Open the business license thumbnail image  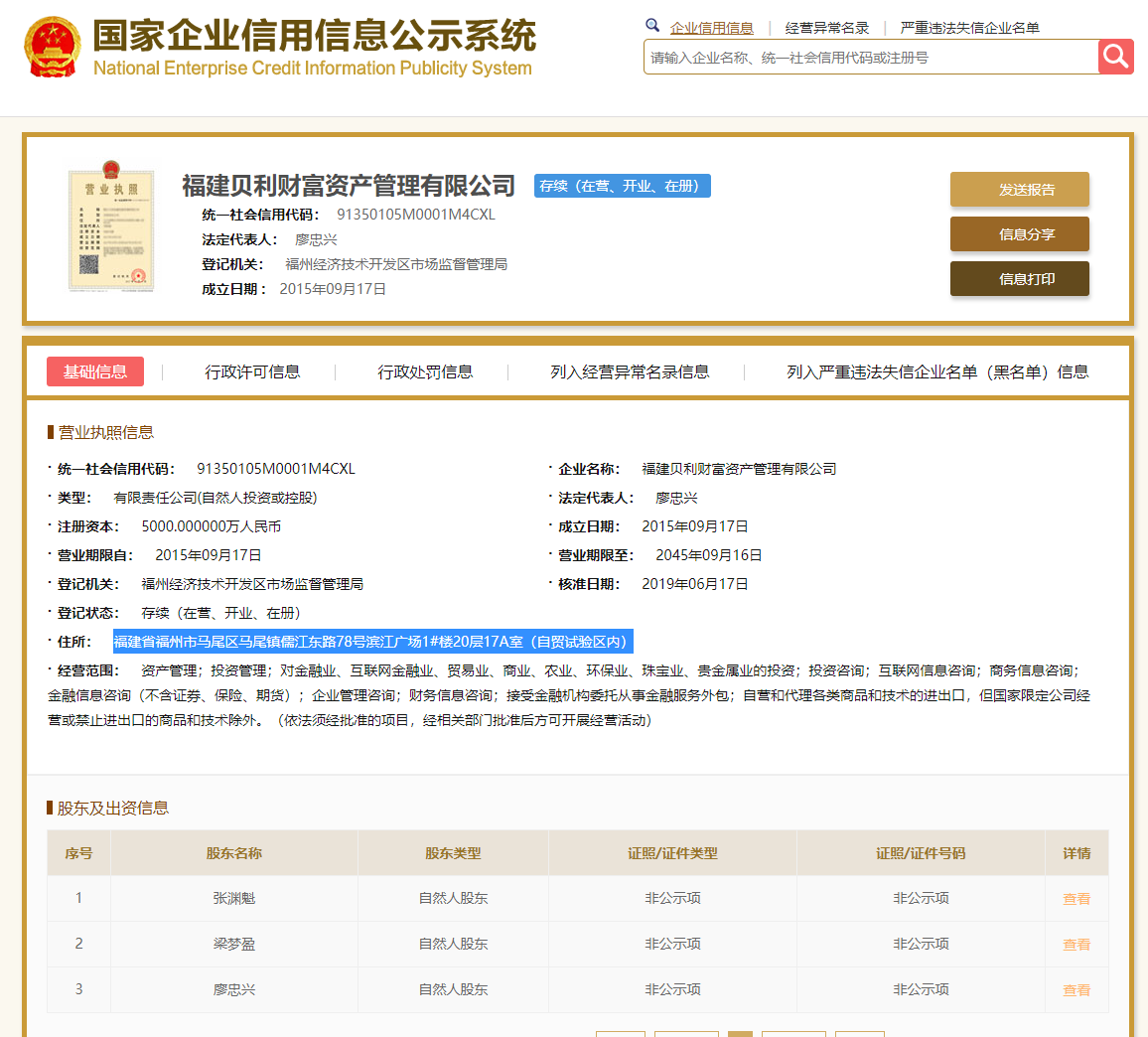[110, 226]
